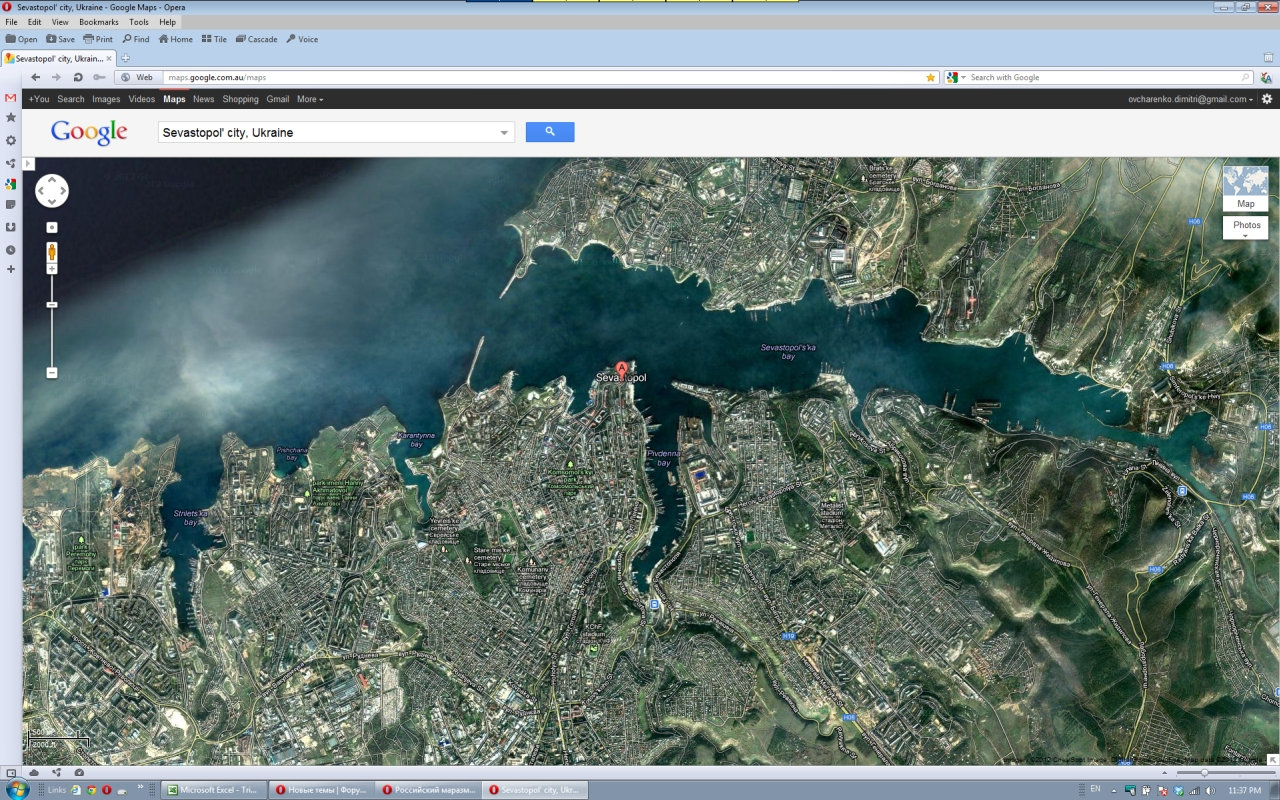Viewport: 1280px width, 800px height.
Task: Reload the page with the refresh icon
Action: [x=78, y=77]
